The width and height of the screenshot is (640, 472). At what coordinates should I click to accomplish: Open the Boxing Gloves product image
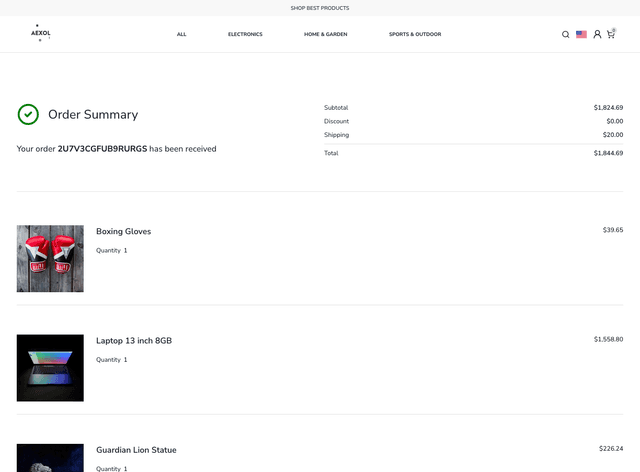pos(50,258)
